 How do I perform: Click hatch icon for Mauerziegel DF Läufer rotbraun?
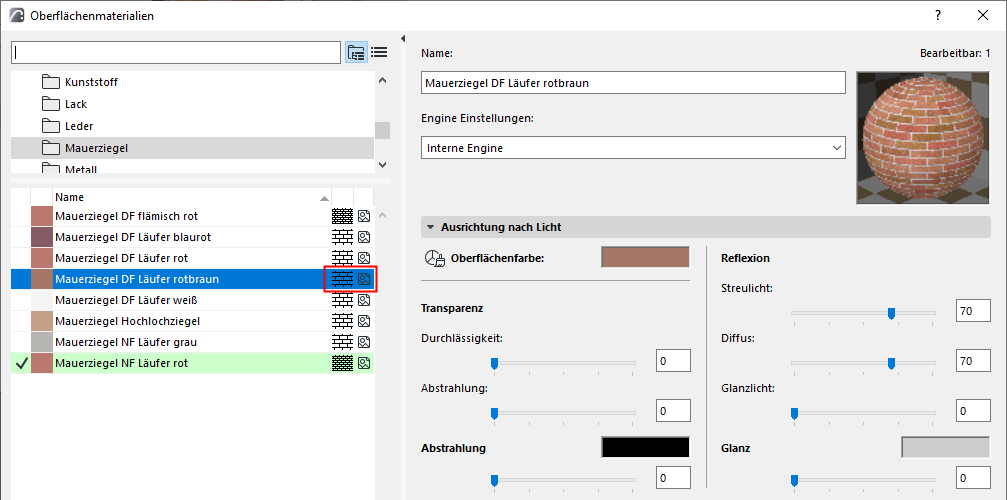point(343,279)
